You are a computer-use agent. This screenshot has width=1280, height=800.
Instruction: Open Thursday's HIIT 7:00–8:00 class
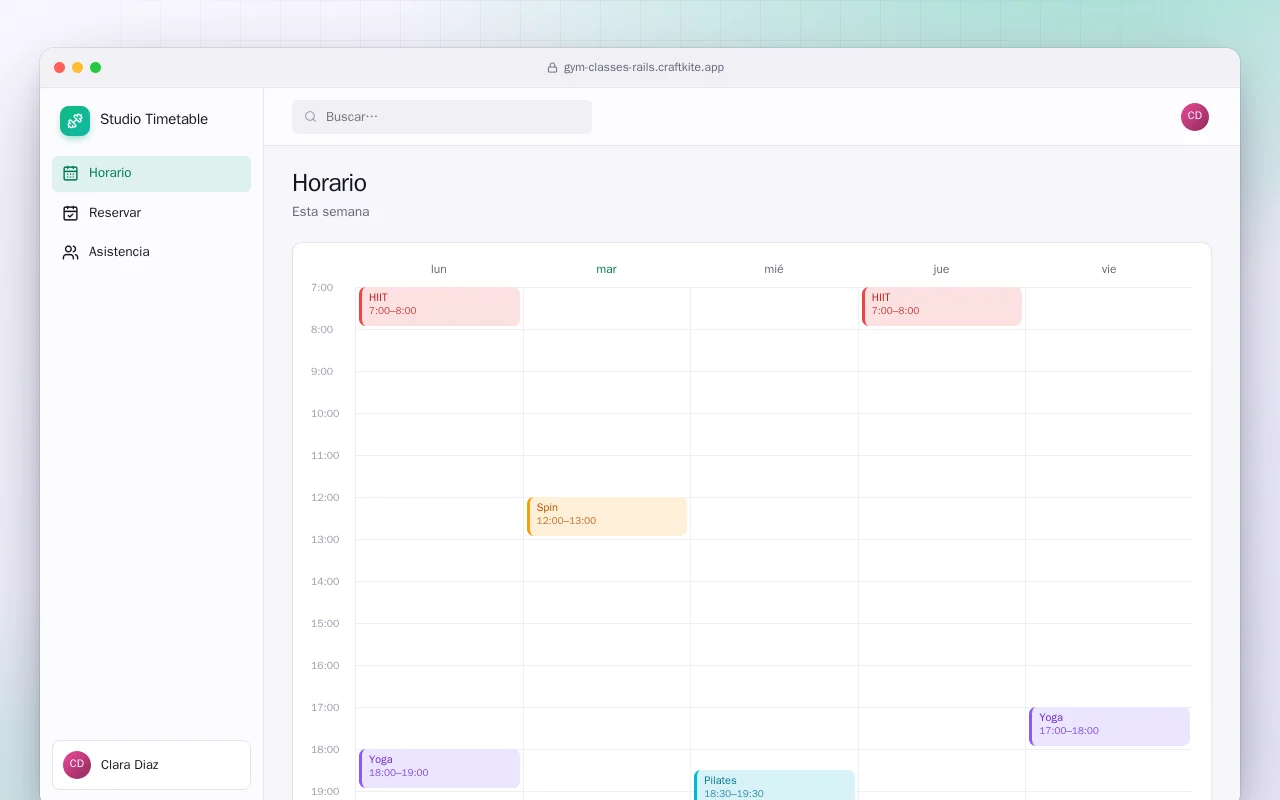pos(942,307)
